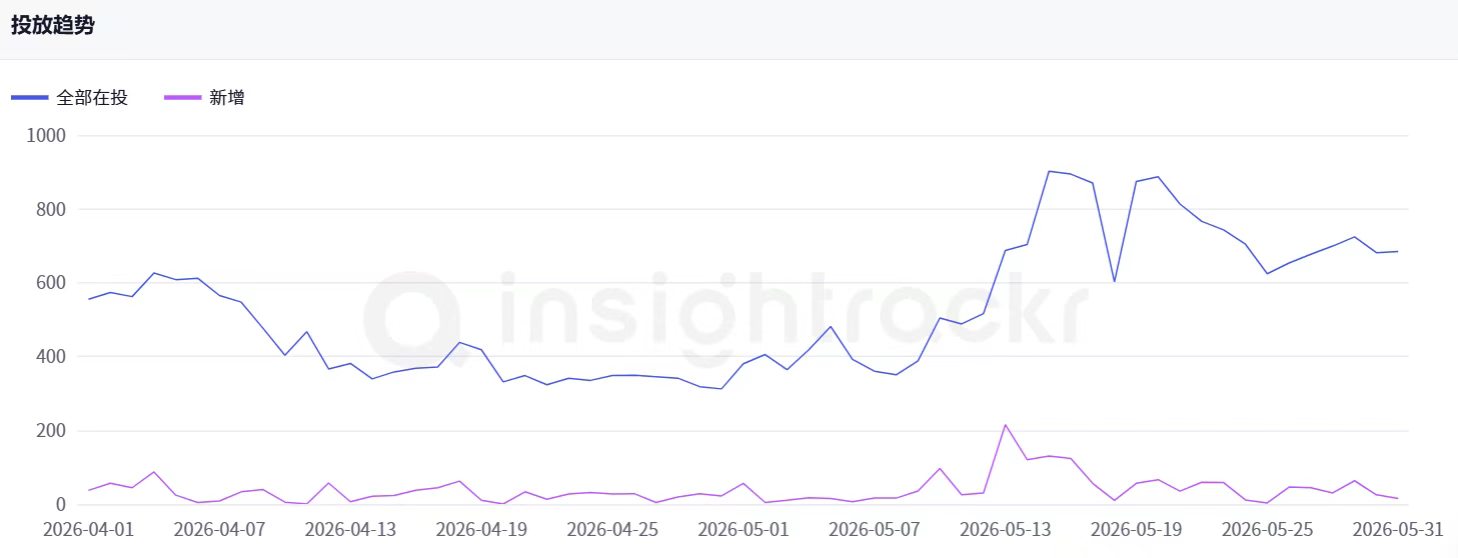
Task: Select the 2026-05-07 x-axis date label
Action: 874,529
